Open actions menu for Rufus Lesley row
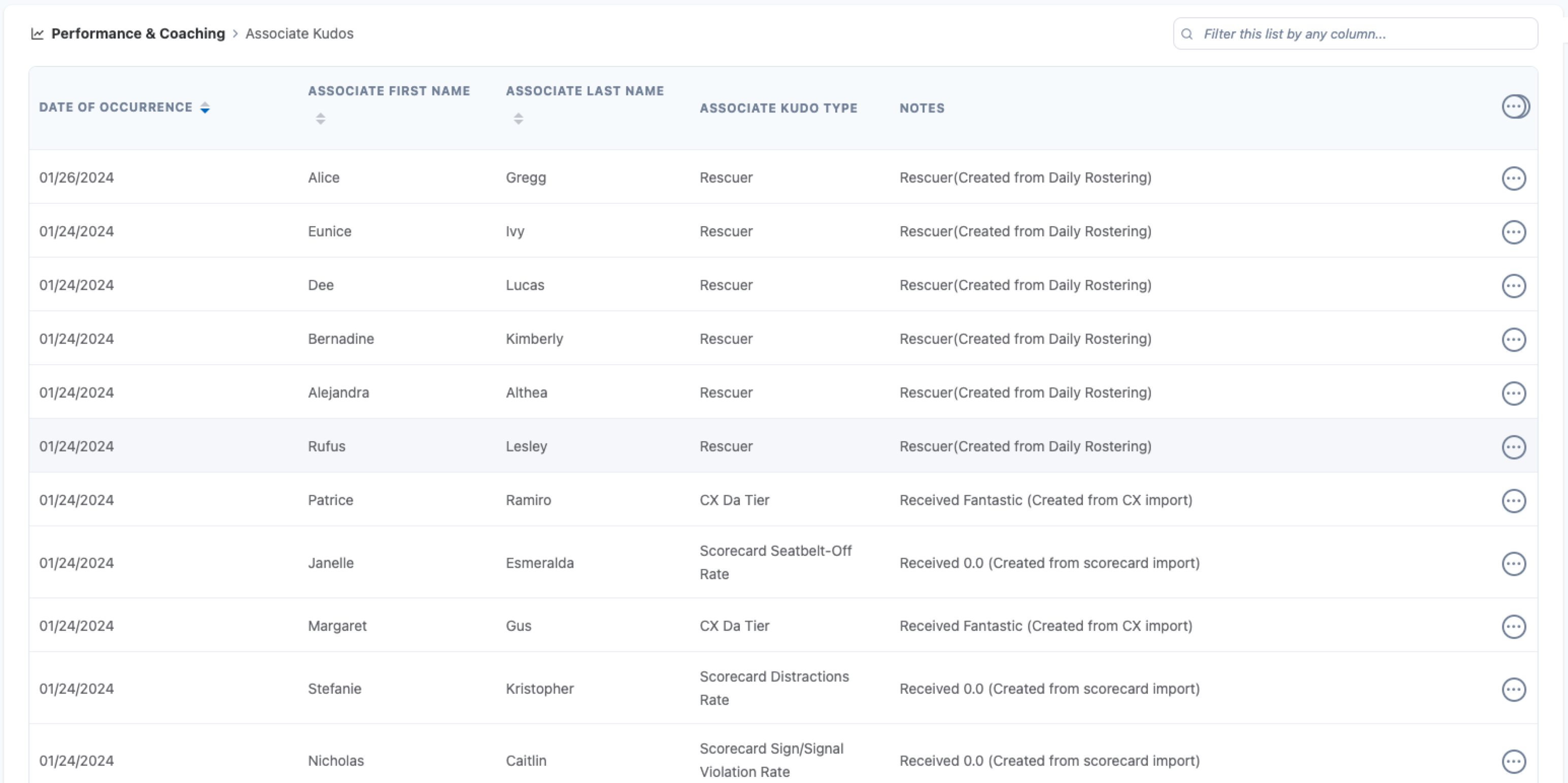The image size is (1568, 783). click(x=1513, y=447)
